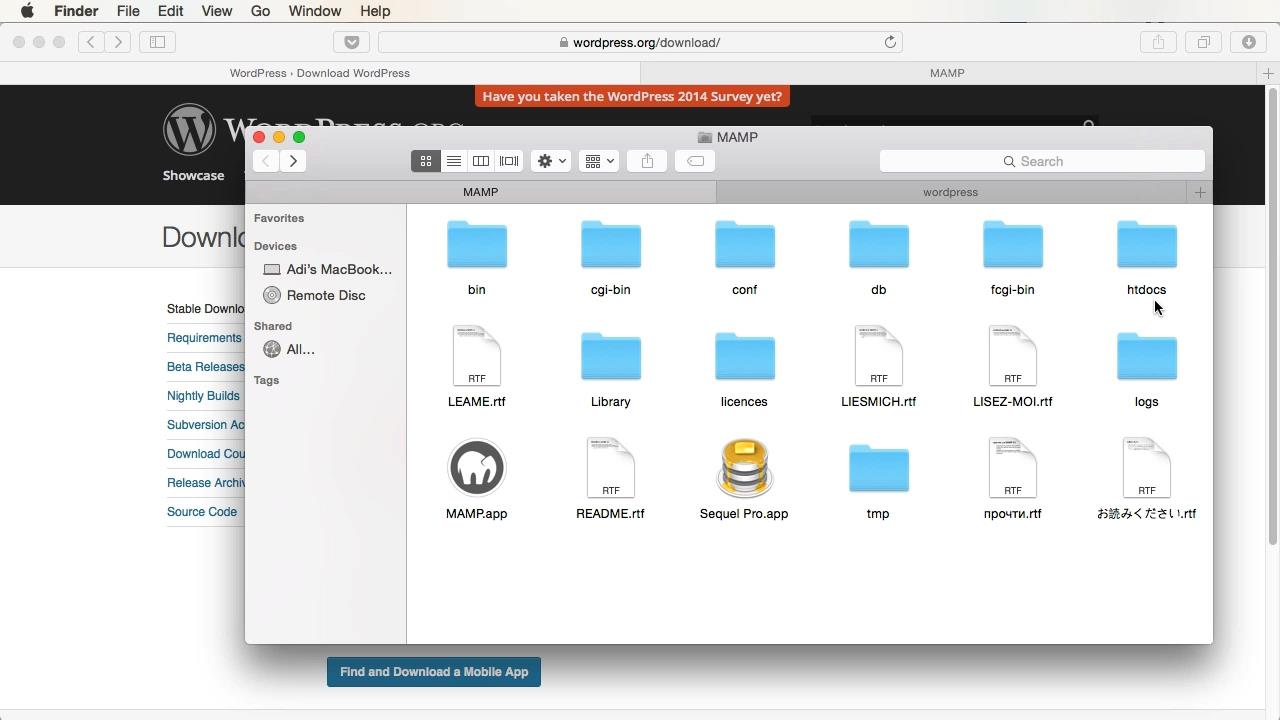Open the Apple menu
1280x720 pixels.
(x=27, y=11)
